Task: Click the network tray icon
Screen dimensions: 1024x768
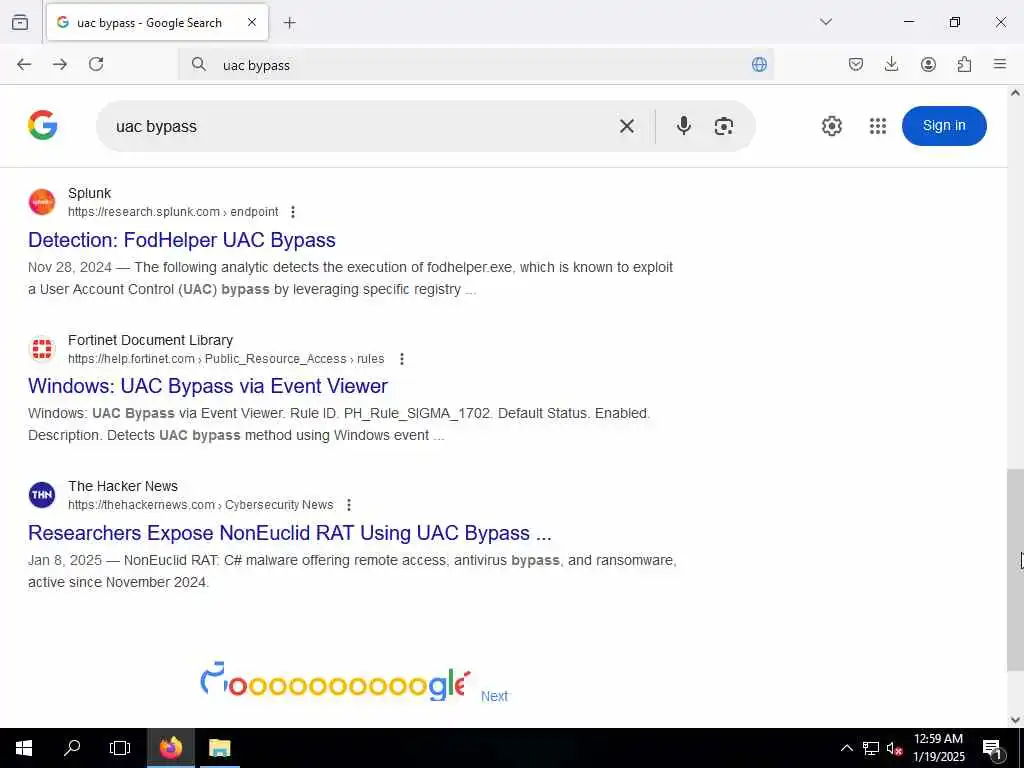Action: click(871, 748)
